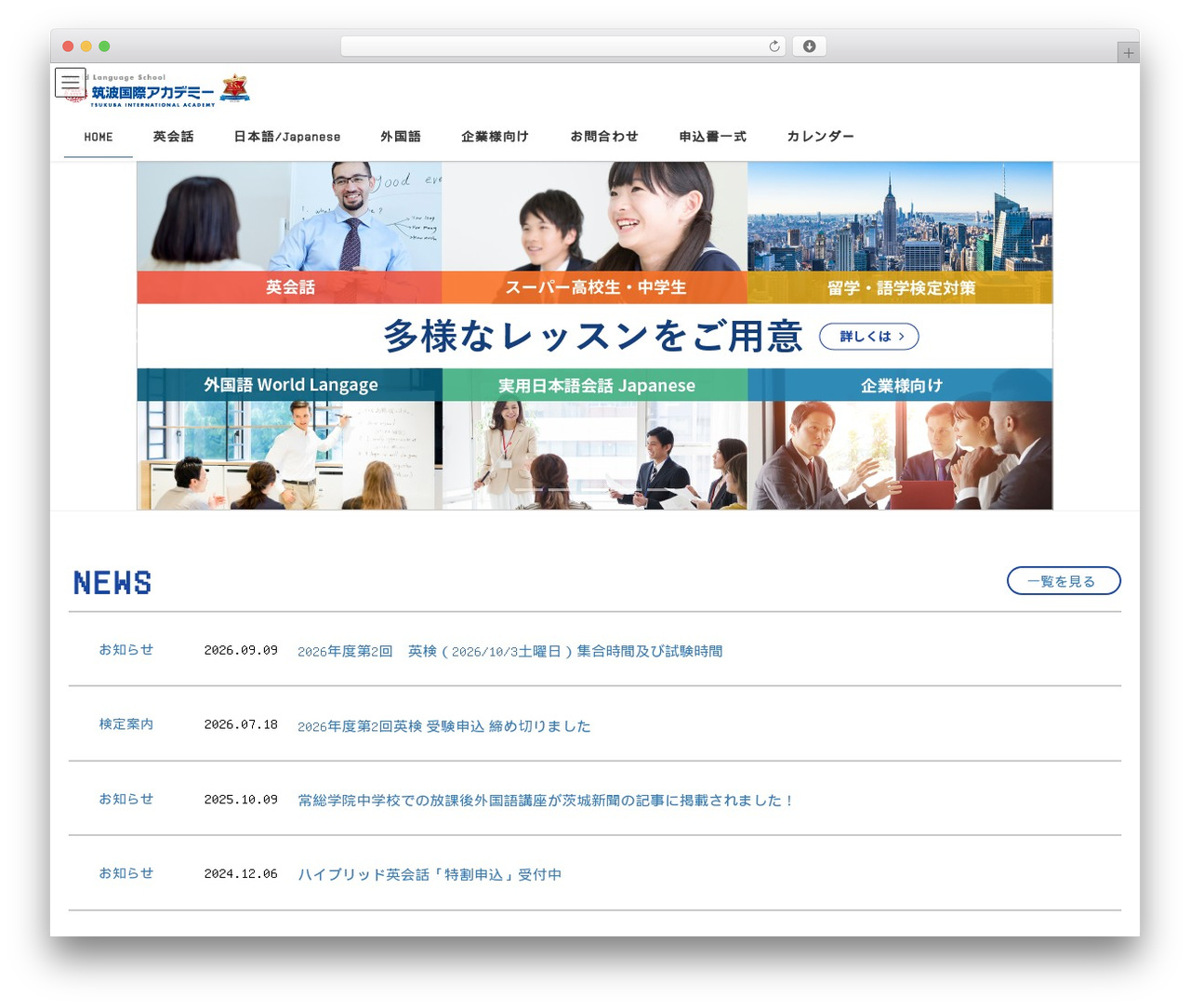Click the 一覧を見る button
Screen dimensions: 1190x1008
tap(1064, 581)
